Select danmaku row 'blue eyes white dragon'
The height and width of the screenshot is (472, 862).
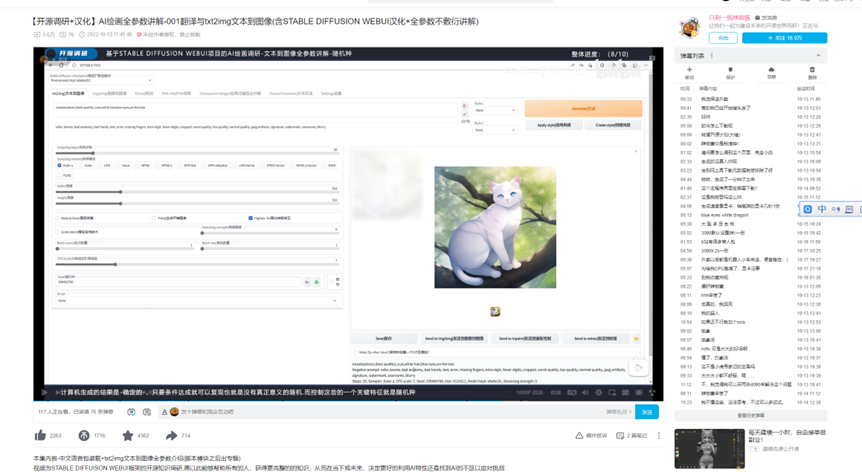pyautogui.click(x=750, y=215)
